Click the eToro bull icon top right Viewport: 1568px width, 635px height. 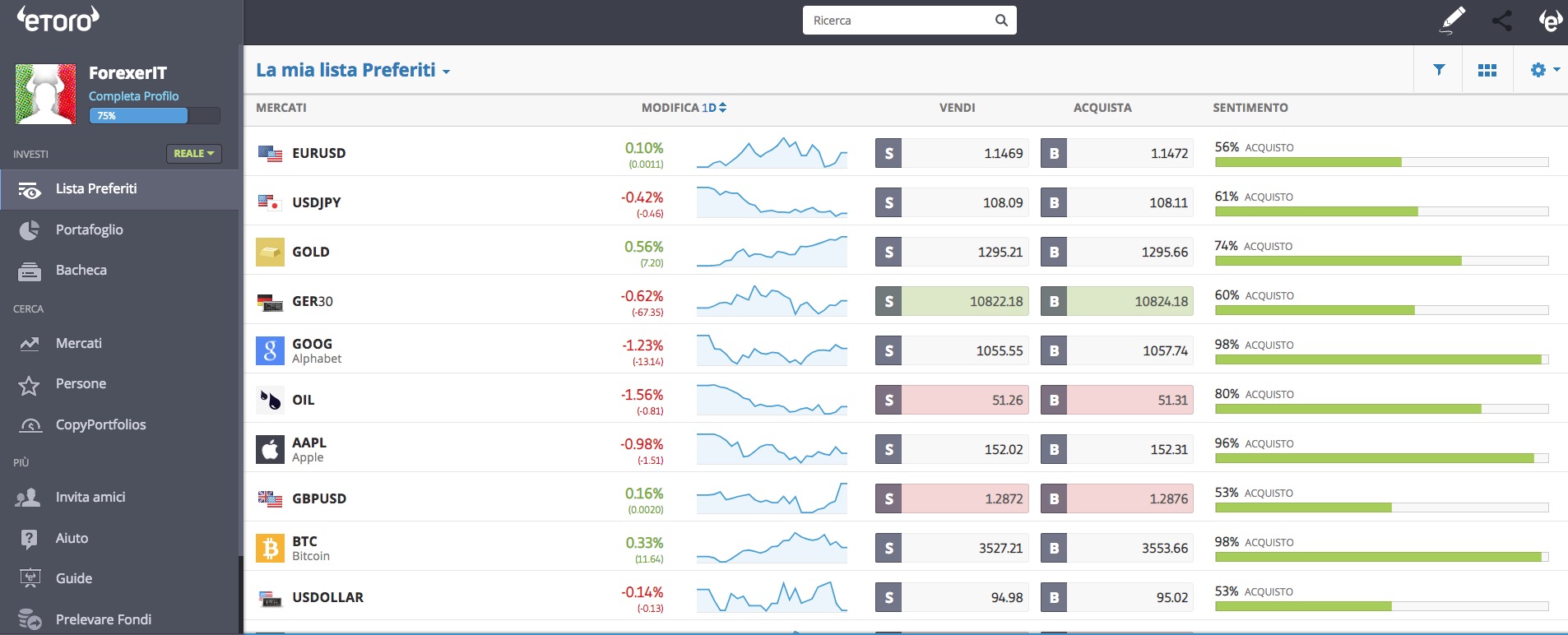pyautogui.click(x=1550, y=21)
